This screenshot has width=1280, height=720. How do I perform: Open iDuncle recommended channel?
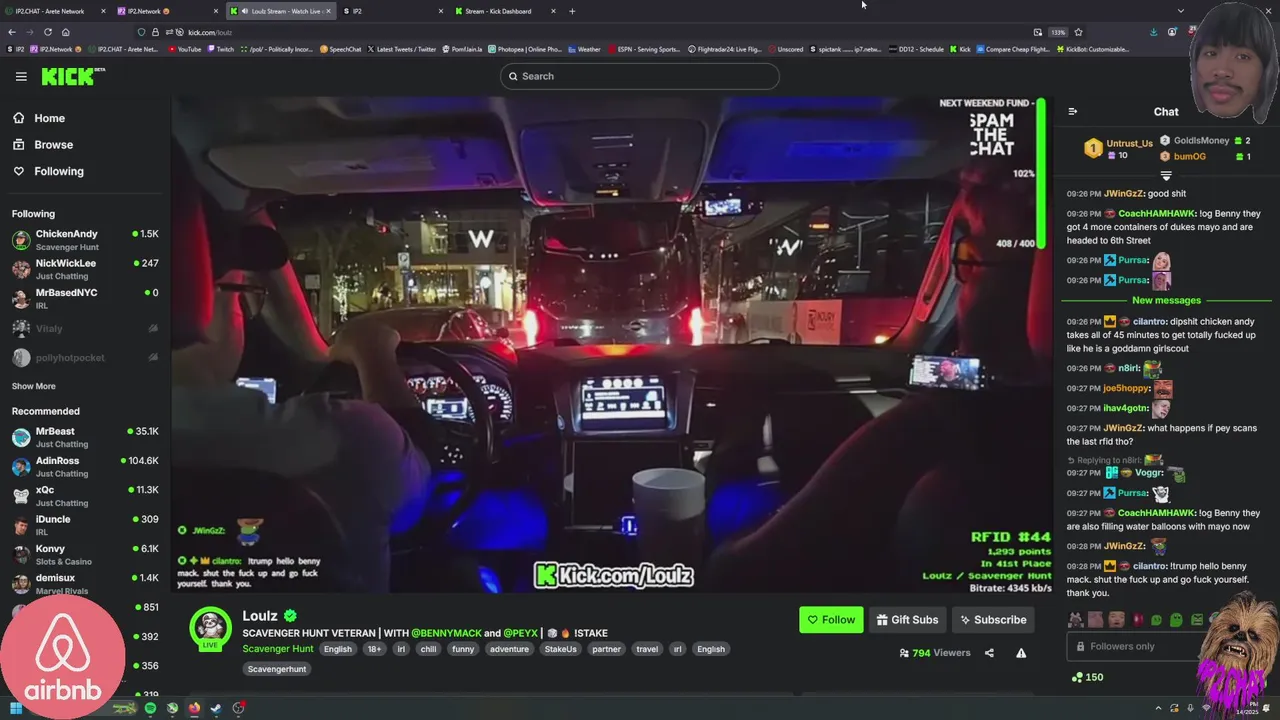[x=85, y=525]
